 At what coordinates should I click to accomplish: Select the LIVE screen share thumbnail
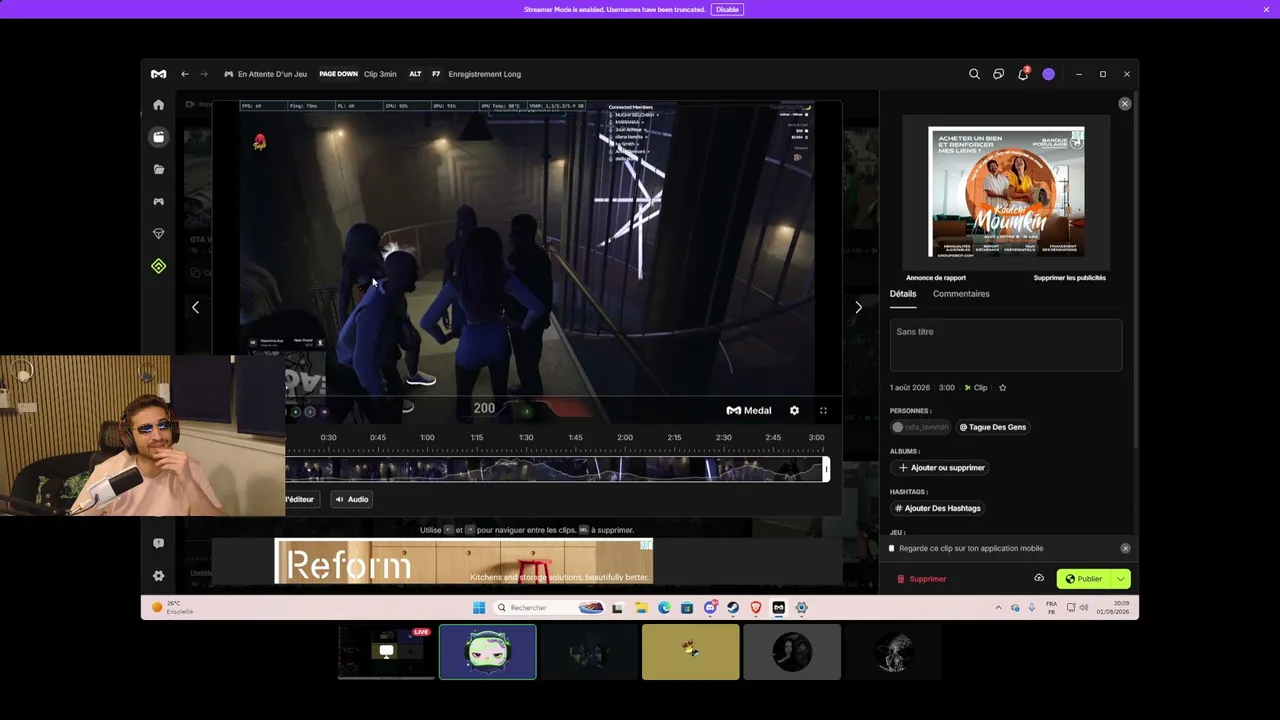pos(386,652)
